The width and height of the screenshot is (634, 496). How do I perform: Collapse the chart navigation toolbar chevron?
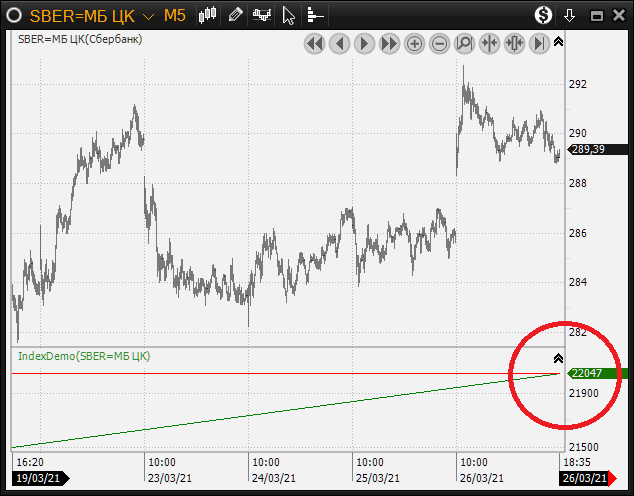(x=558, y=42)
